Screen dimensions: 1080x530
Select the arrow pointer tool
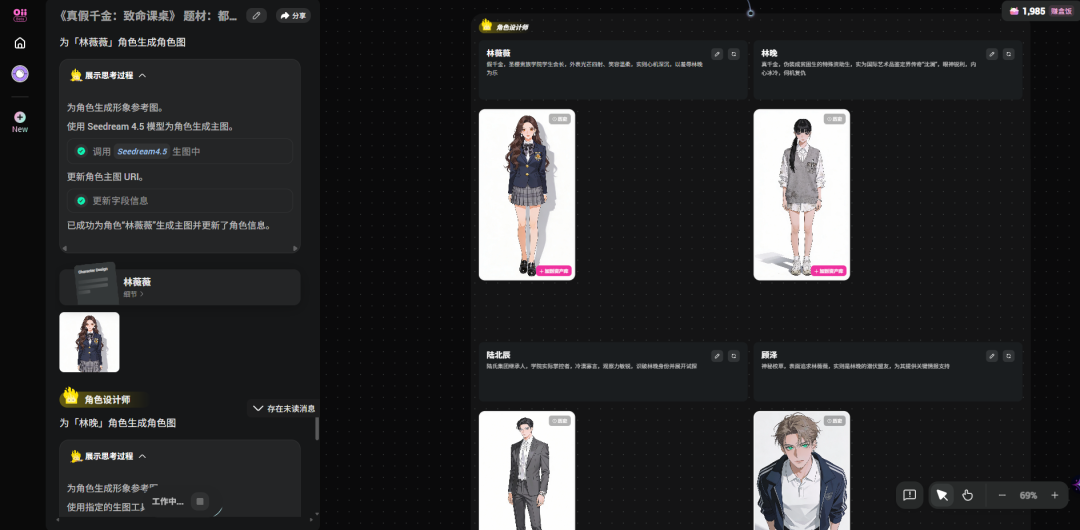tap(942, 496)
